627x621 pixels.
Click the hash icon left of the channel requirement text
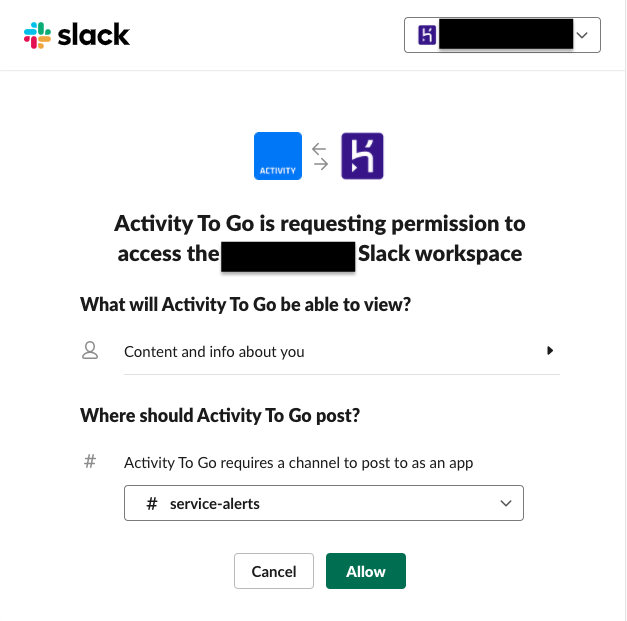point(90,462)
